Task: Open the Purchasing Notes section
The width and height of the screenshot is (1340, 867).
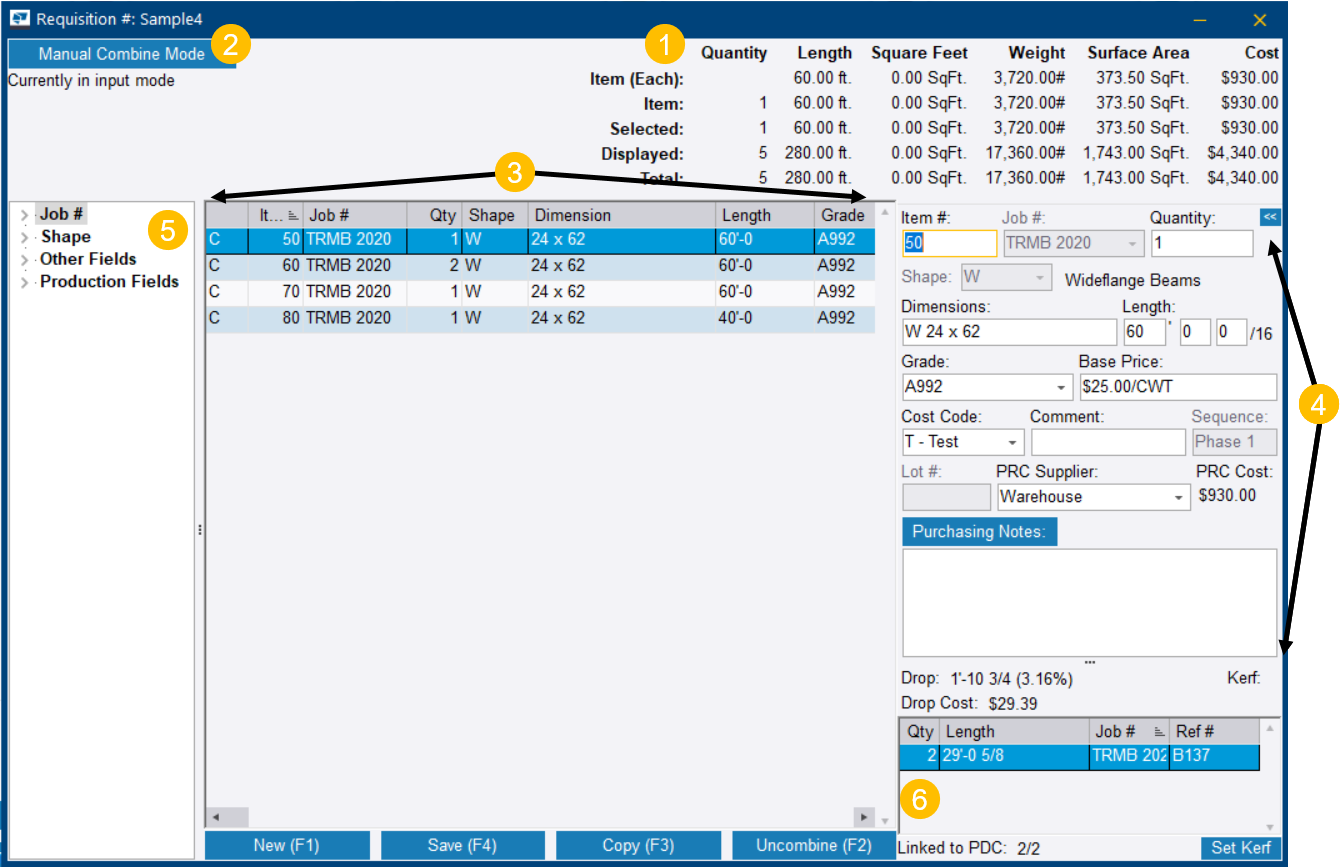Action: (x=979, y=531)
